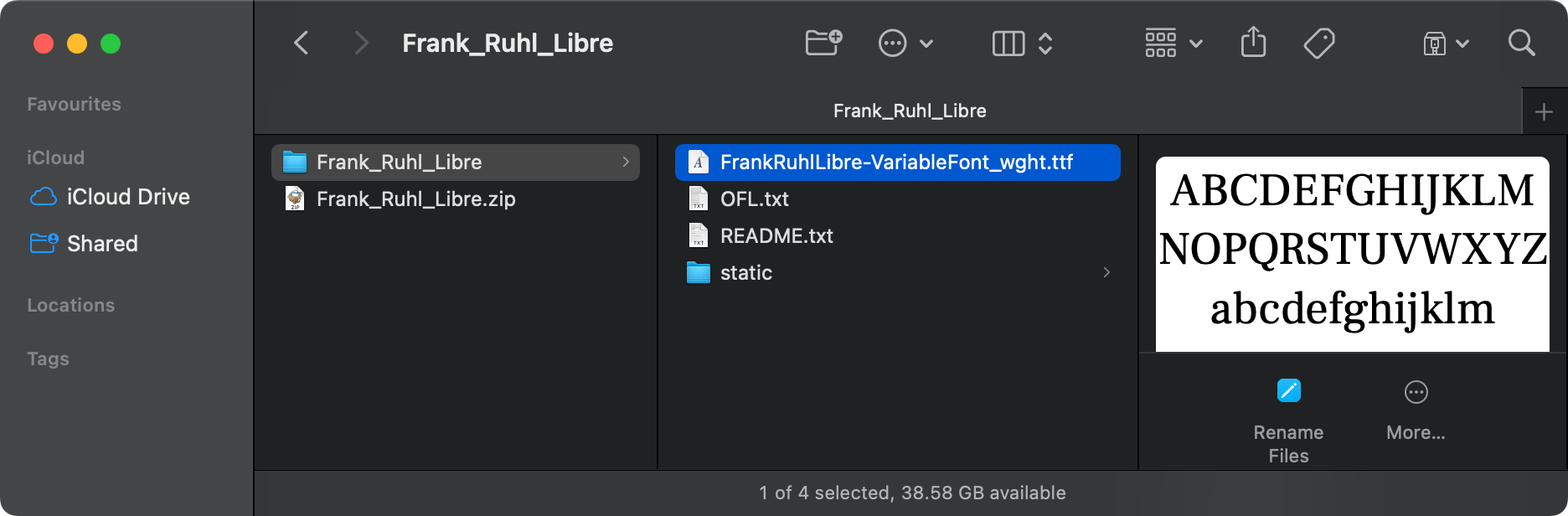The width and height of the screenshot is (1568, 516).
Task: Open the Shared sidebar location
Action: (102, 244)
